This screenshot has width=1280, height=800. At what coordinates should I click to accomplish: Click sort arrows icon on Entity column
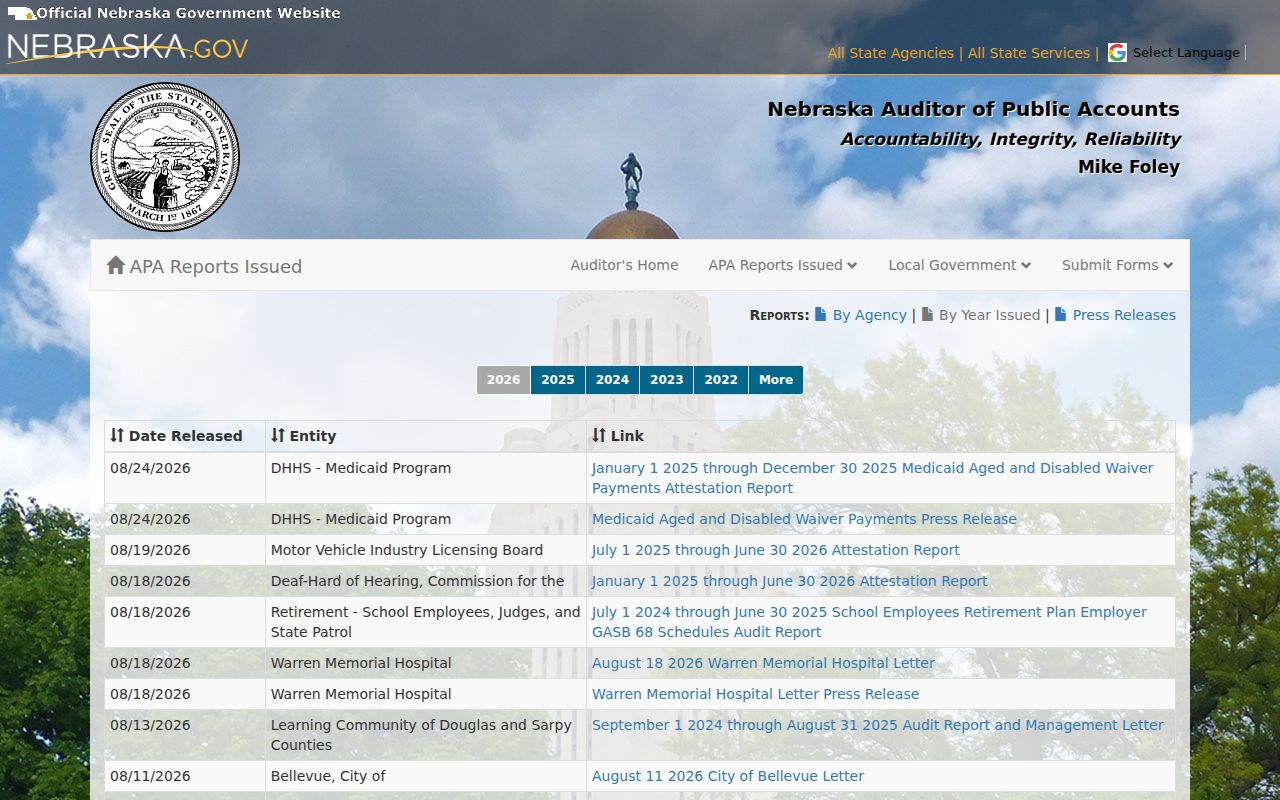pos(278,435)
